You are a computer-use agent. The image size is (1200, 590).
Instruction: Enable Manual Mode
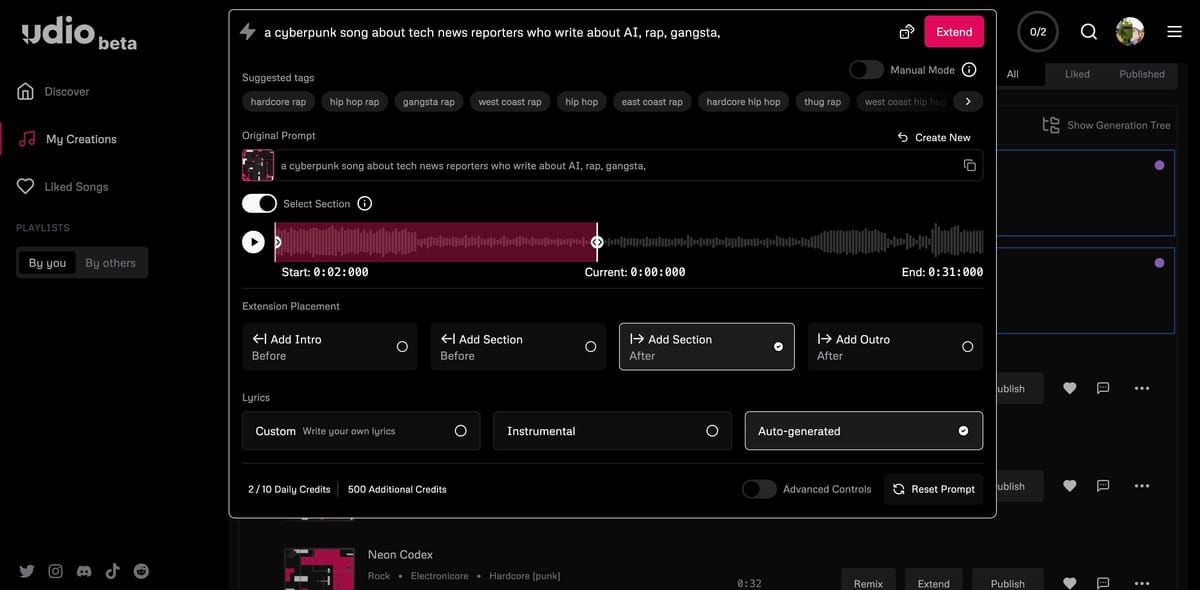pyautogui.click(x=865, y=69)
